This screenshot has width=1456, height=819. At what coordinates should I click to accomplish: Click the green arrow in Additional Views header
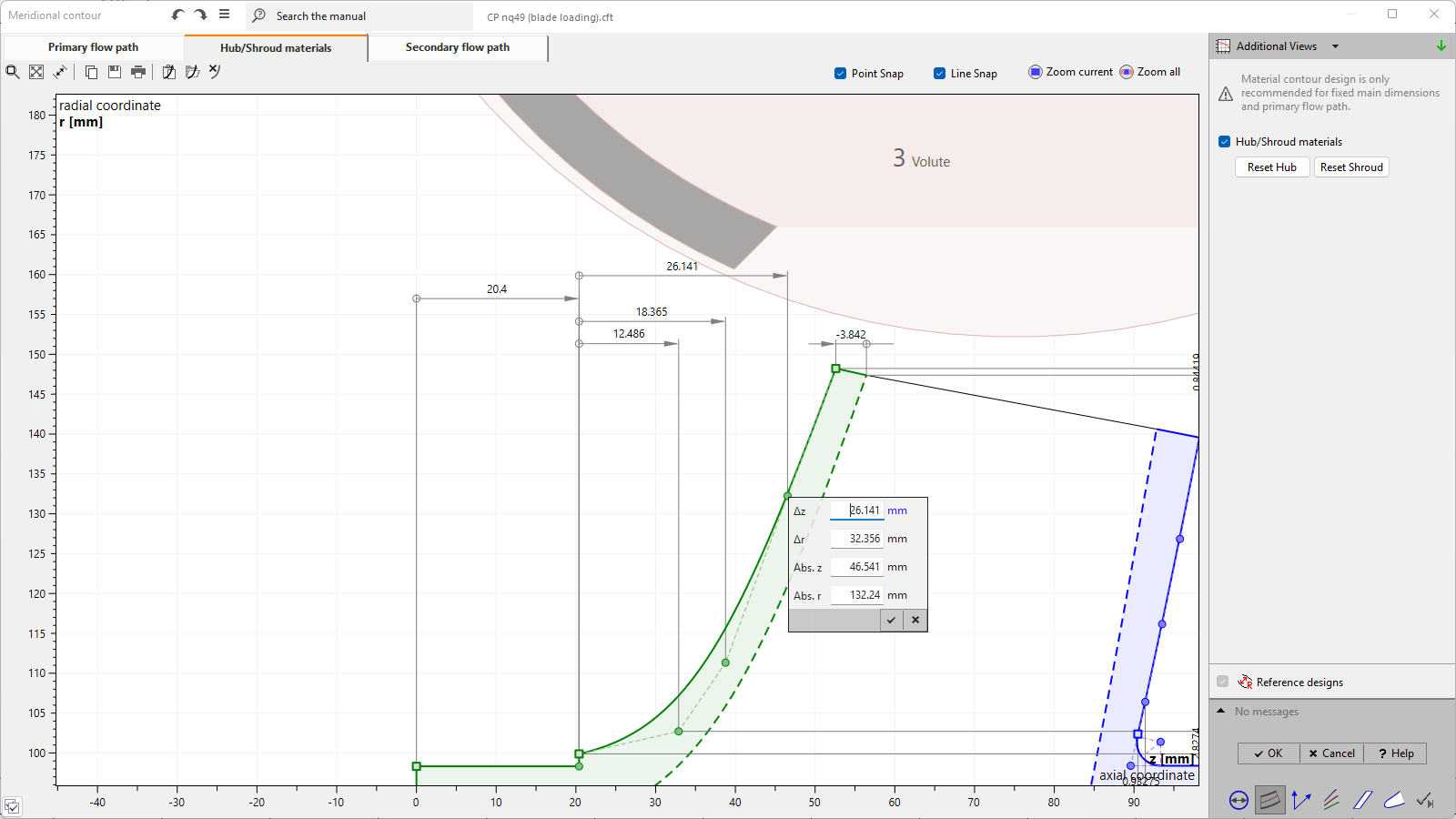pyautogui.click(x=1441, y=45)
